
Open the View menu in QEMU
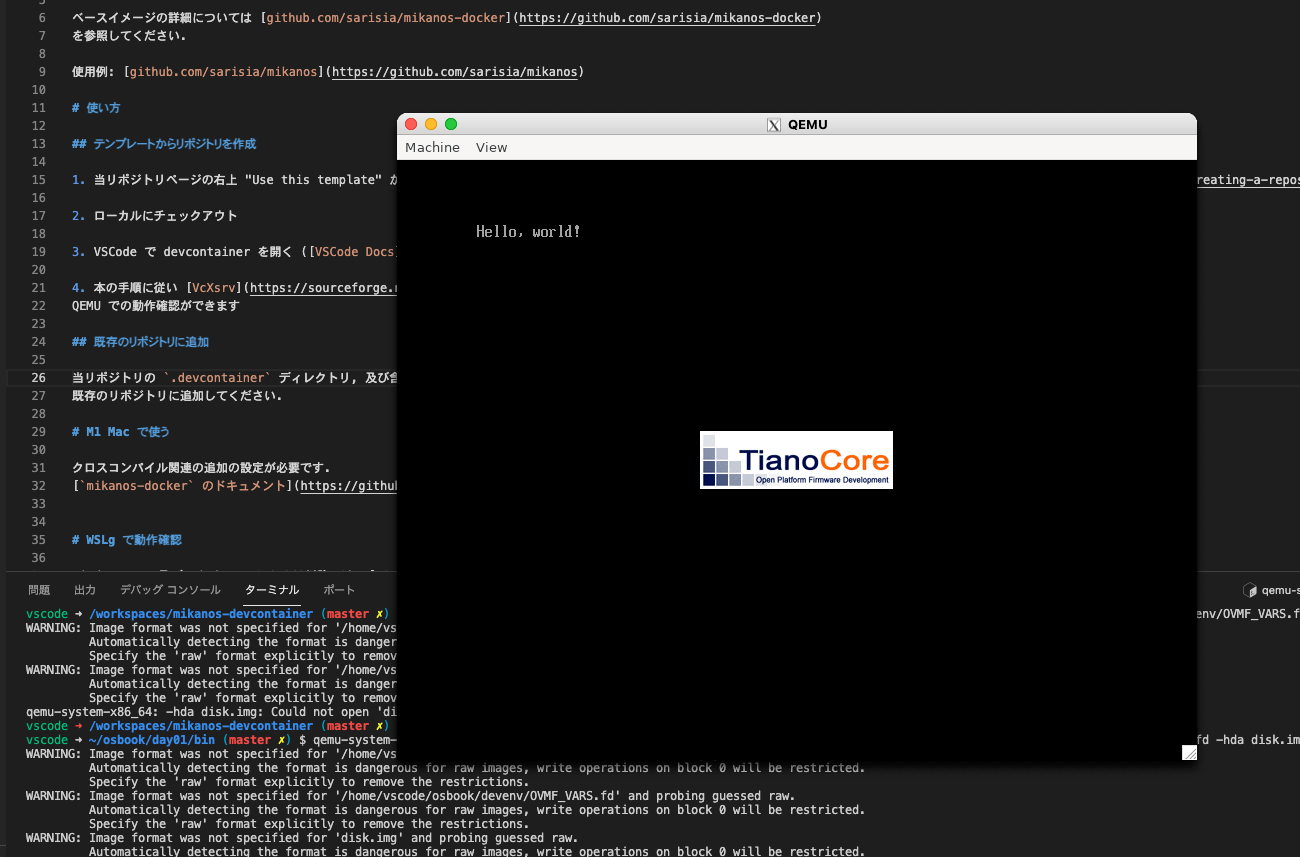coord(491,147)
